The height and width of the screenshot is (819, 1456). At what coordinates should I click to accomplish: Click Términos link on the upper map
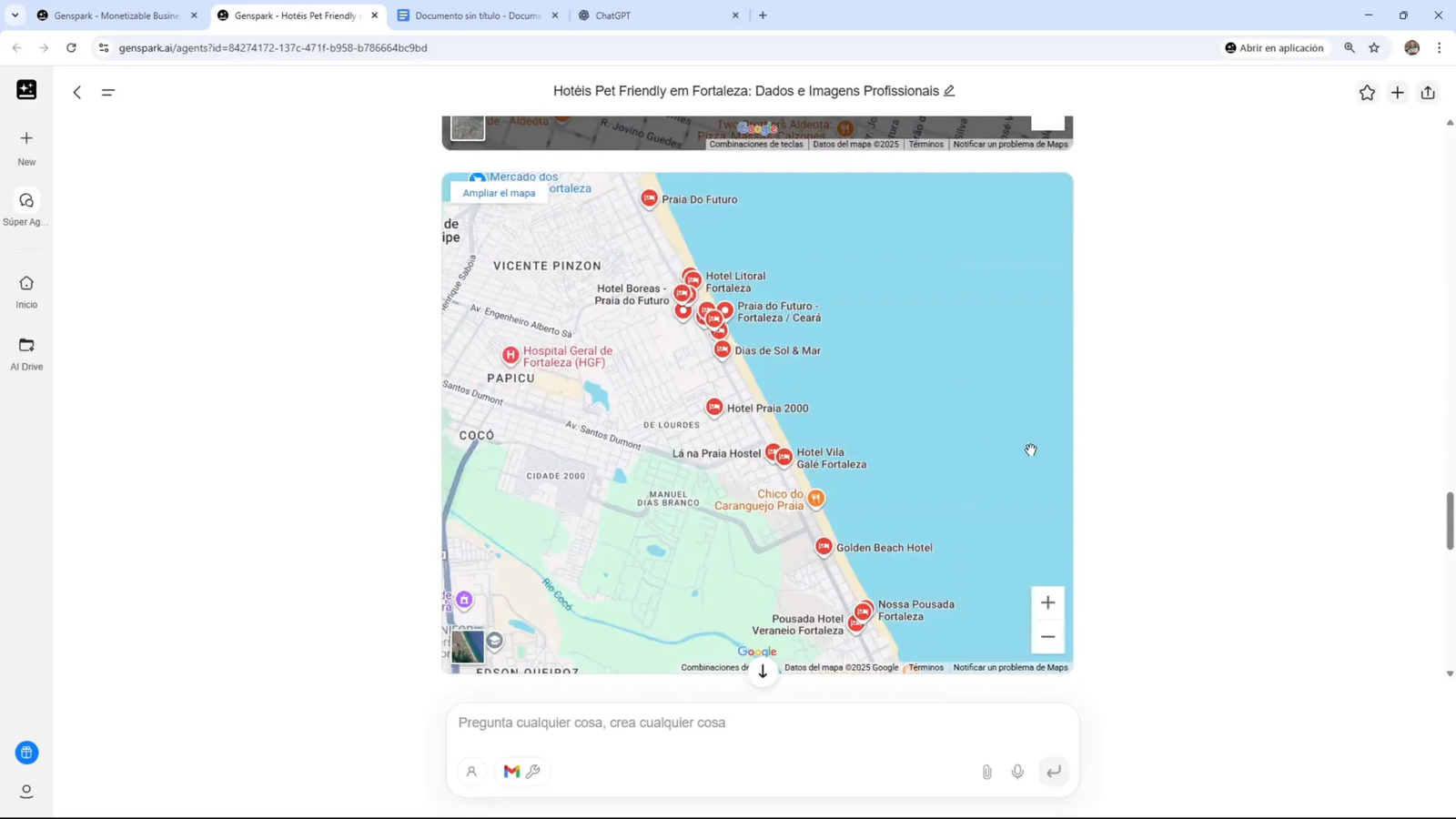point(925,145)
